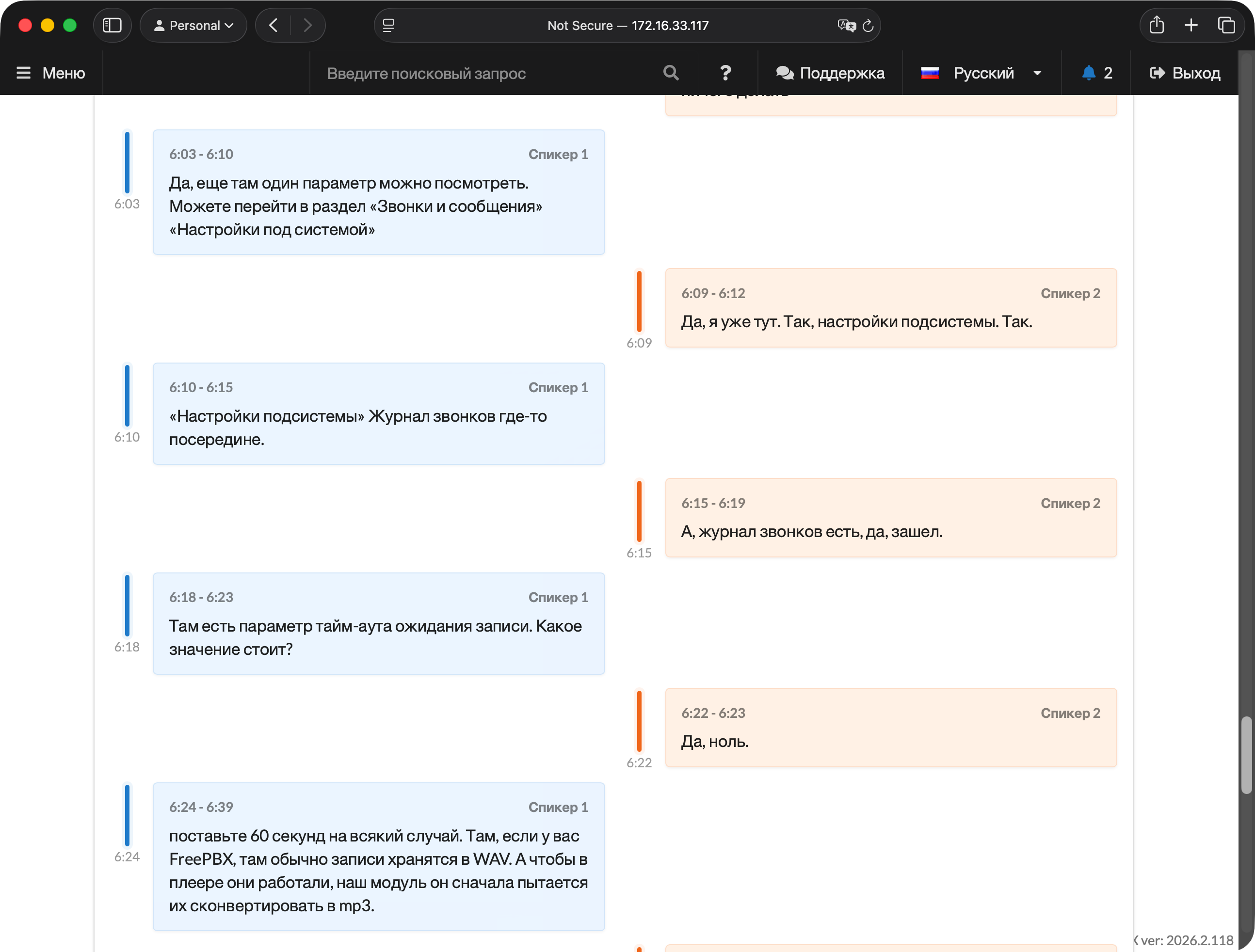Click the ver: 2026.2.118 version text
The width and height of the screenshot is (1255, 952).
[1187, 940]
